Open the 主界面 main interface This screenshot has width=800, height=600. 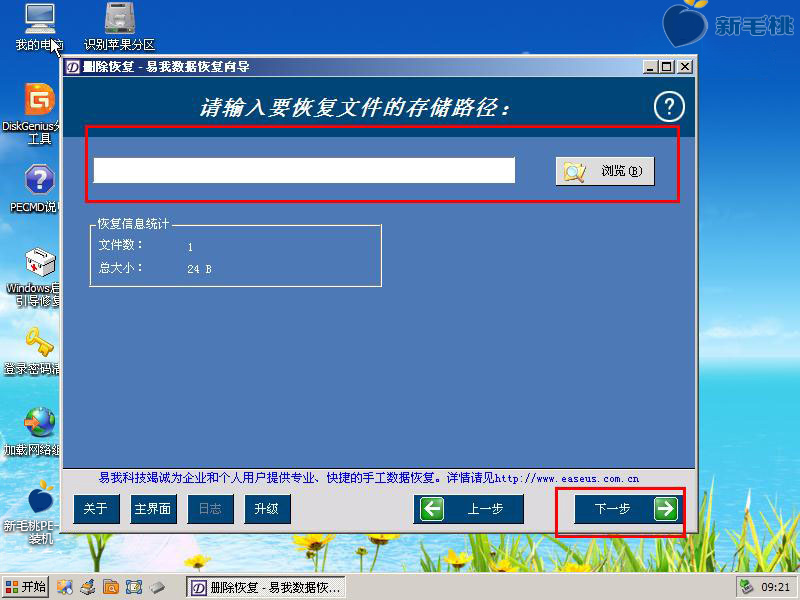(x=153, y=509)
